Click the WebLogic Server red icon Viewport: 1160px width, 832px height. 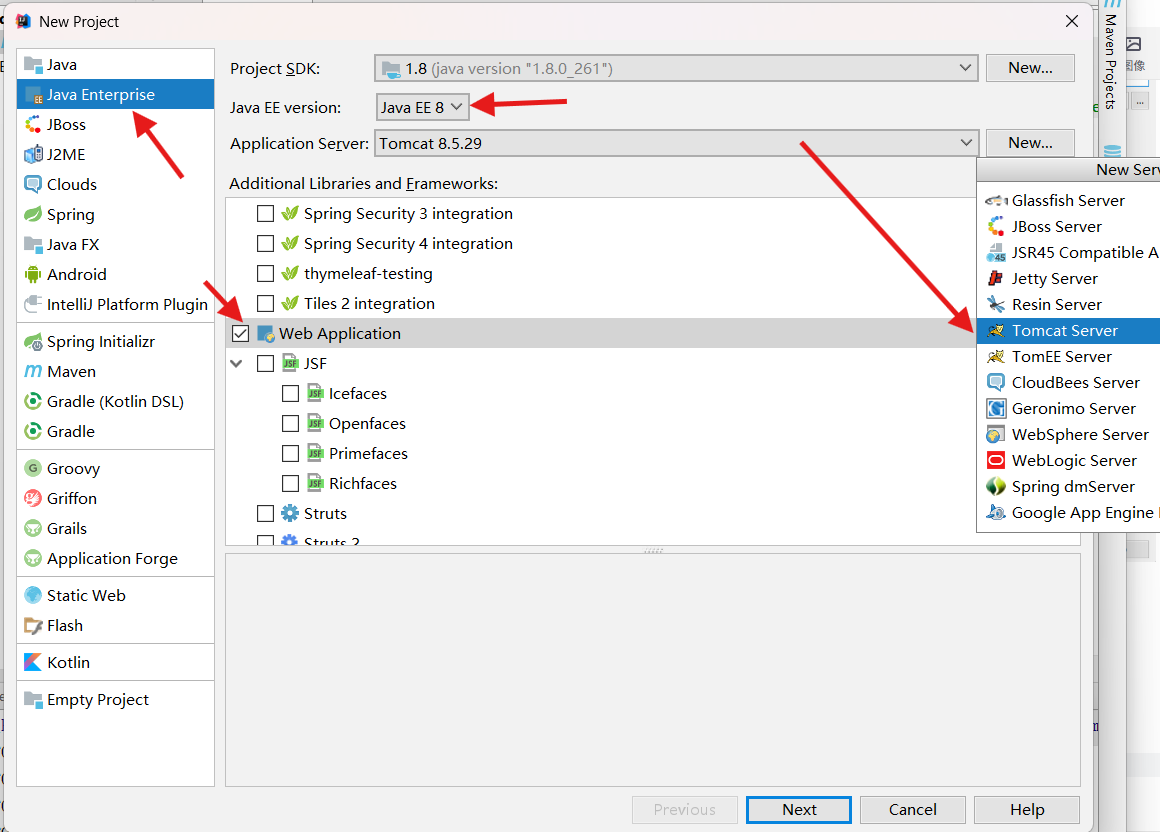coord(997,461)
